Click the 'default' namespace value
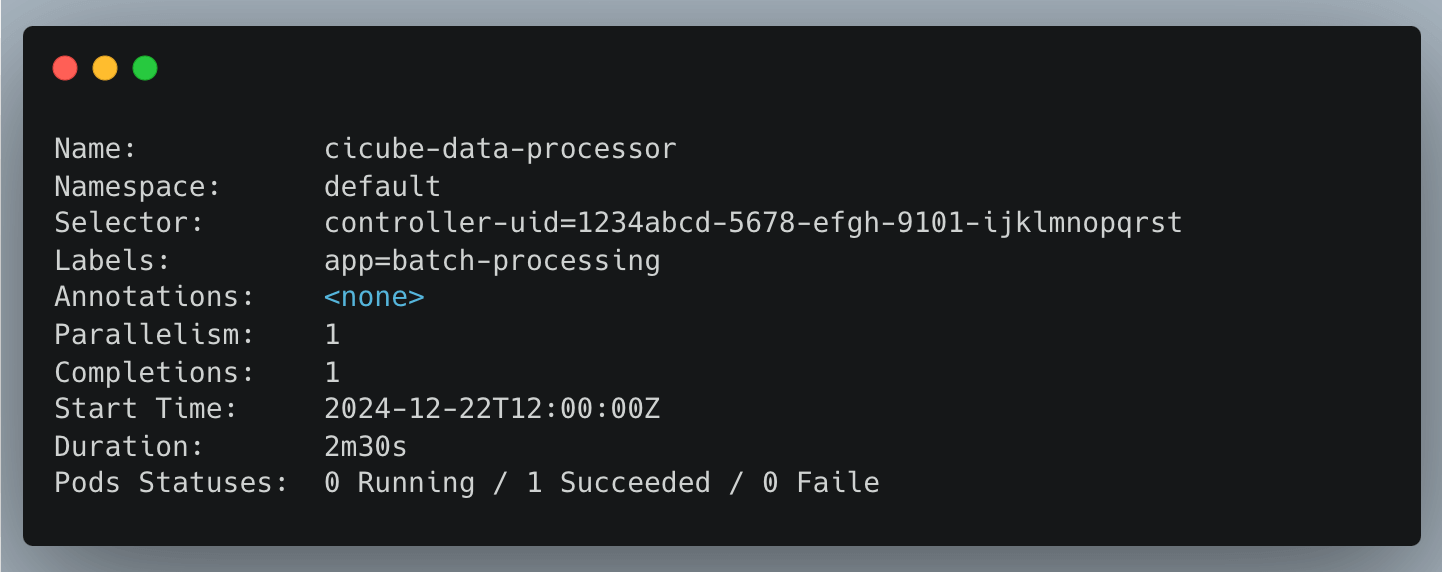Screen dimensions: 1442x572 pyautogui.click(x=382, y=186)
